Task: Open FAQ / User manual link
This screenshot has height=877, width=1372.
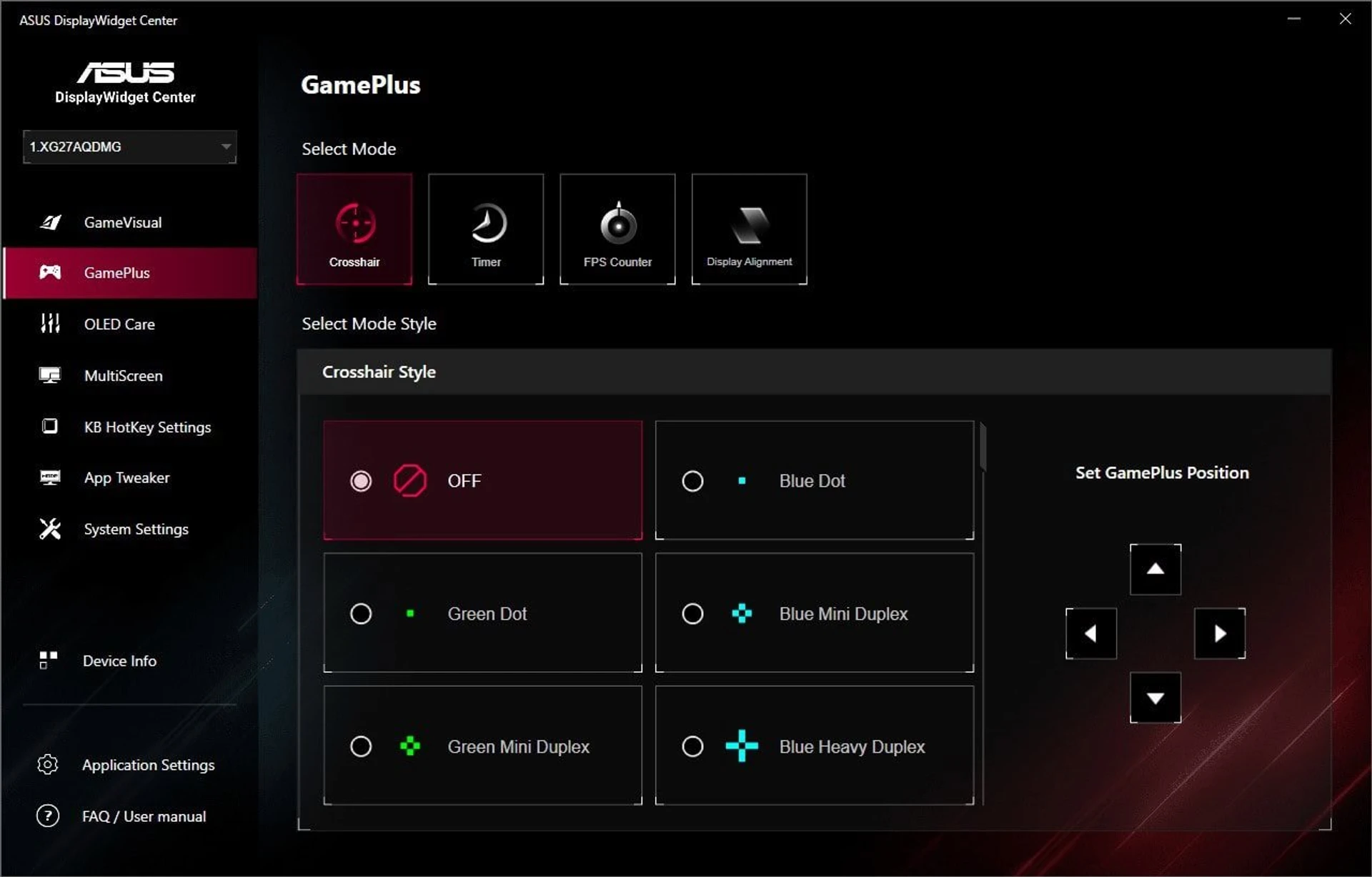Action: tap(129, 816)
